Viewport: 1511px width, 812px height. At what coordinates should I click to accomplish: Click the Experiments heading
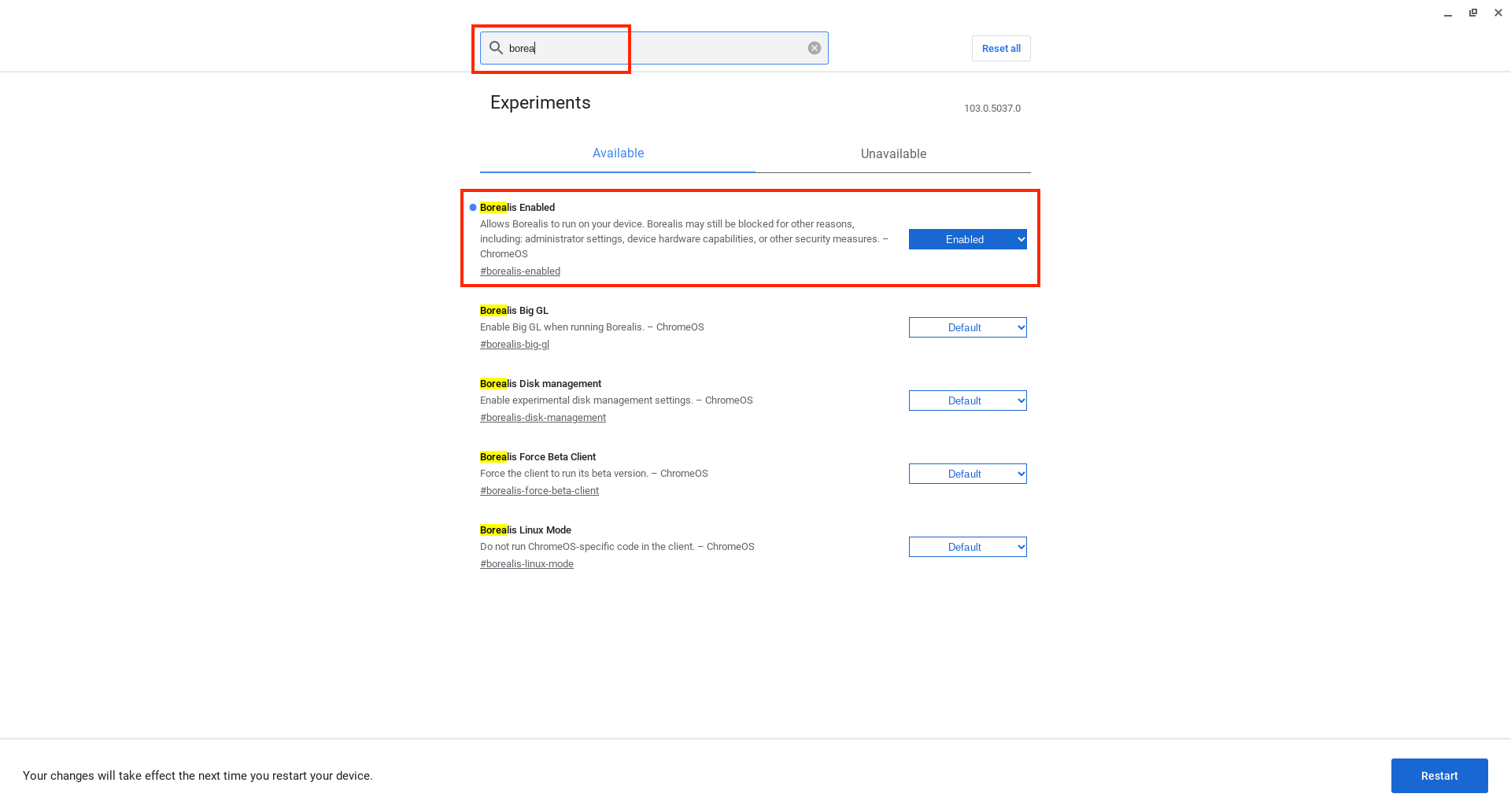pyautogui.click(x=540, y=103)
